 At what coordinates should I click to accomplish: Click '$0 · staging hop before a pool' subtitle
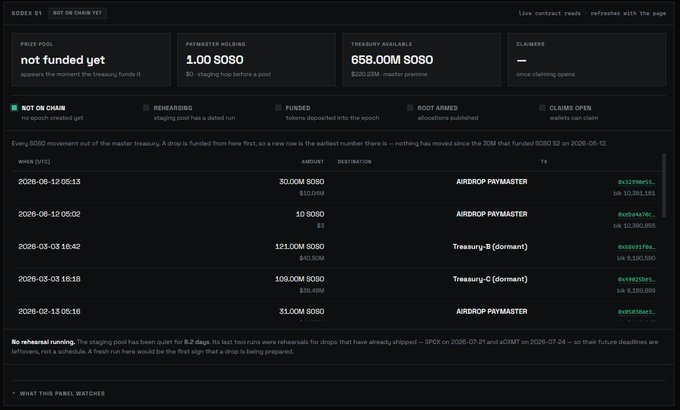[x=228, y=75]
